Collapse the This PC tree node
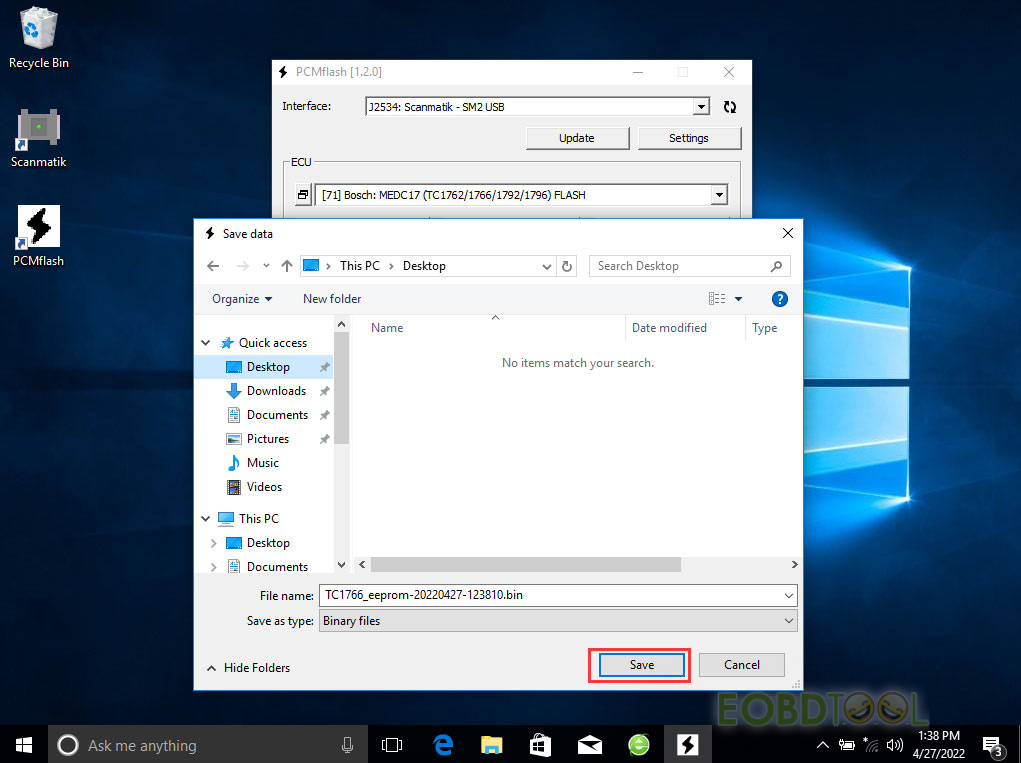 point(207,519)
